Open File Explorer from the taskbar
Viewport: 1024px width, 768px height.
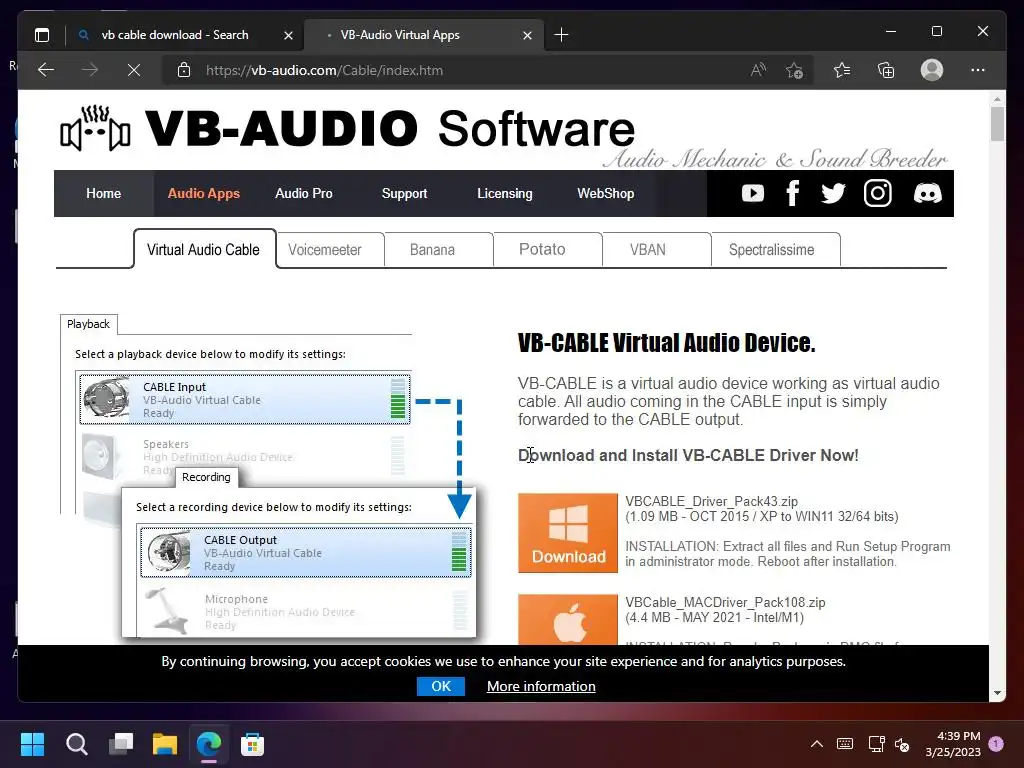pyautogui.click(x=165, y=744)
